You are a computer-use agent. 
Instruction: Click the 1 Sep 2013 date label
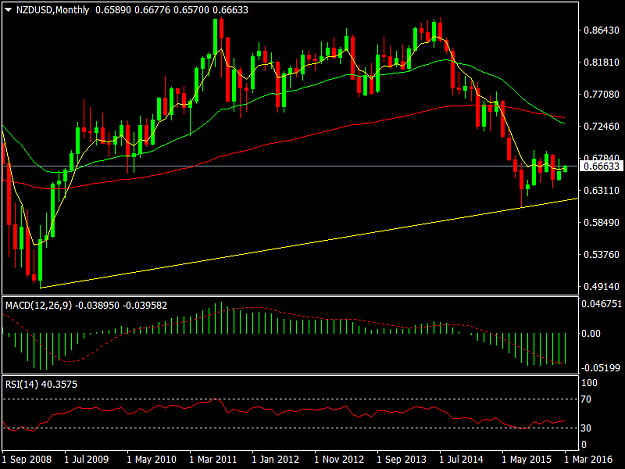[401, 459]
